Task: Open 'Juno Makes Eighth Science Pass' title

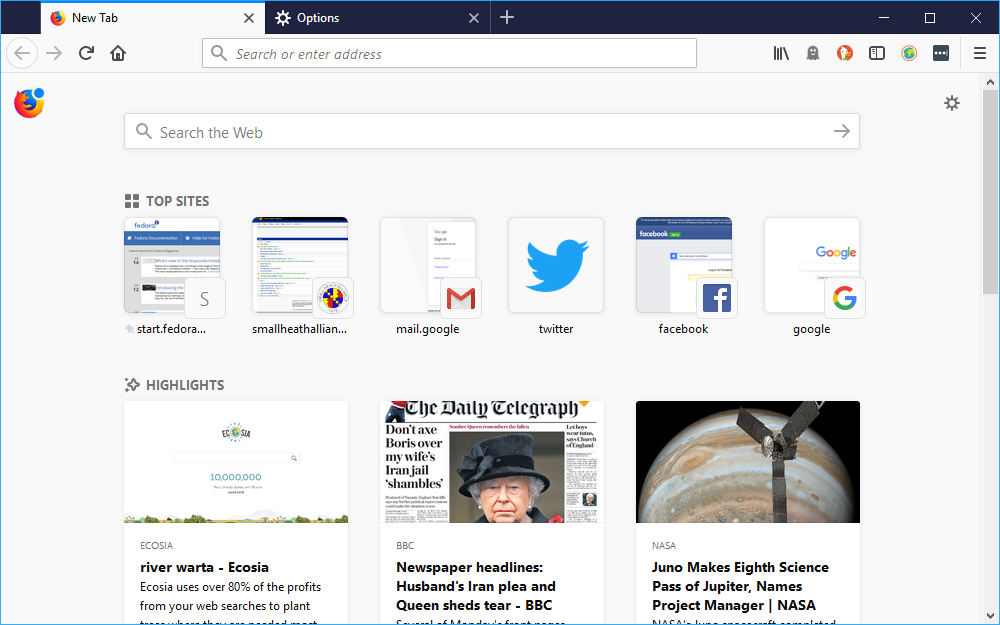Action: click(x=740, y=586)
